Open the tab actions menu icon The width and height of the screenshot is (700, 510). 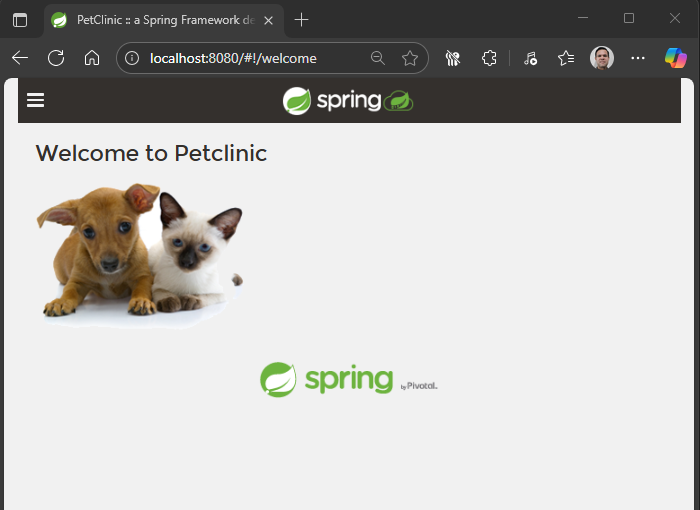(20, 20)
